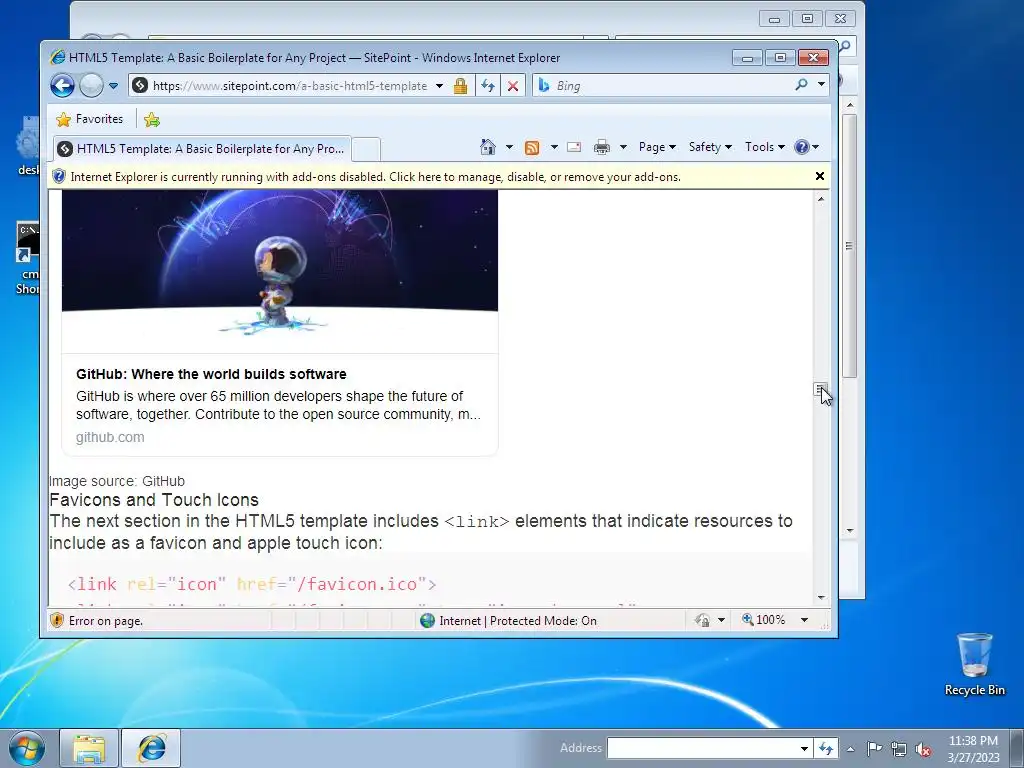Click the page scroll up arrow
Viewport: 1024px width, 768px height.
(x=821, y=199)
